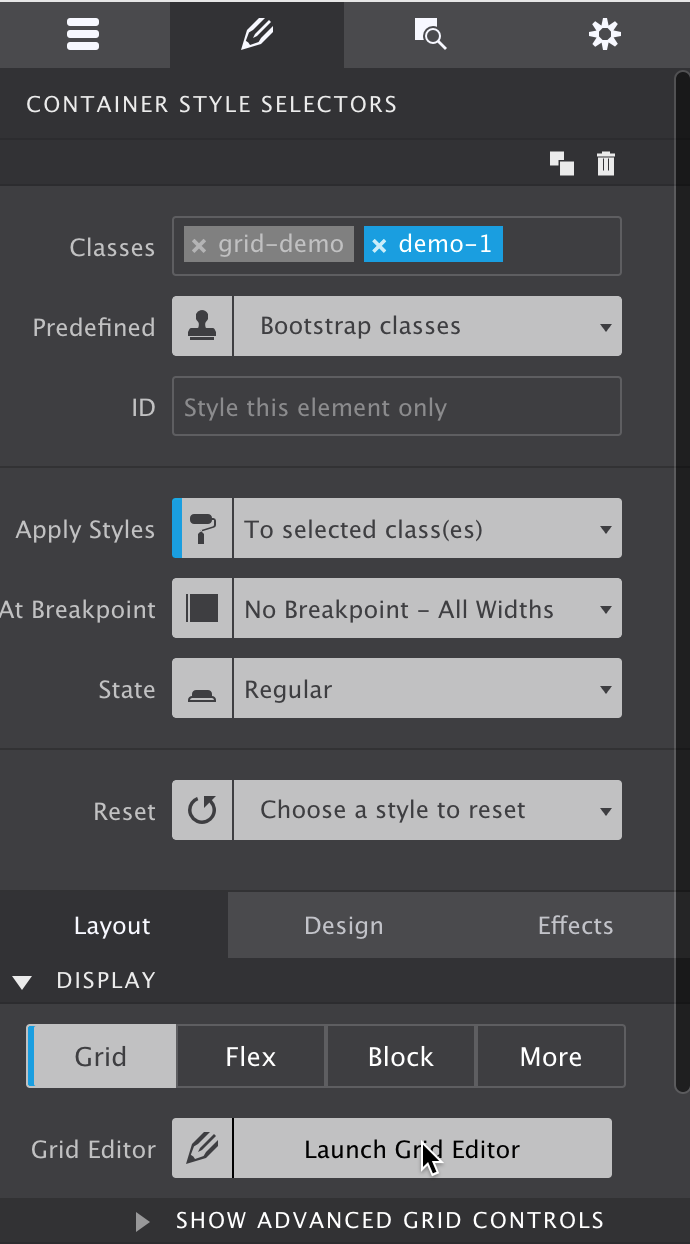Click the ID input field
The image size is (690, 1244).
(396, 406)
